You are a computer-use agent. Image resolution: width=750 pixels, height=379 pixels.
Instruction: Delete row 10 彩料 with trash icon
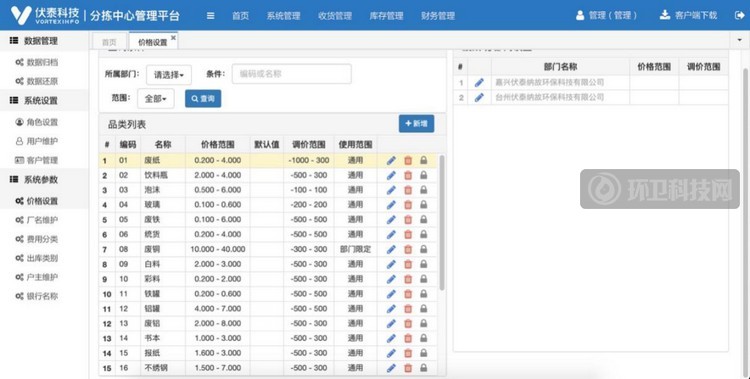click(408, 279)
